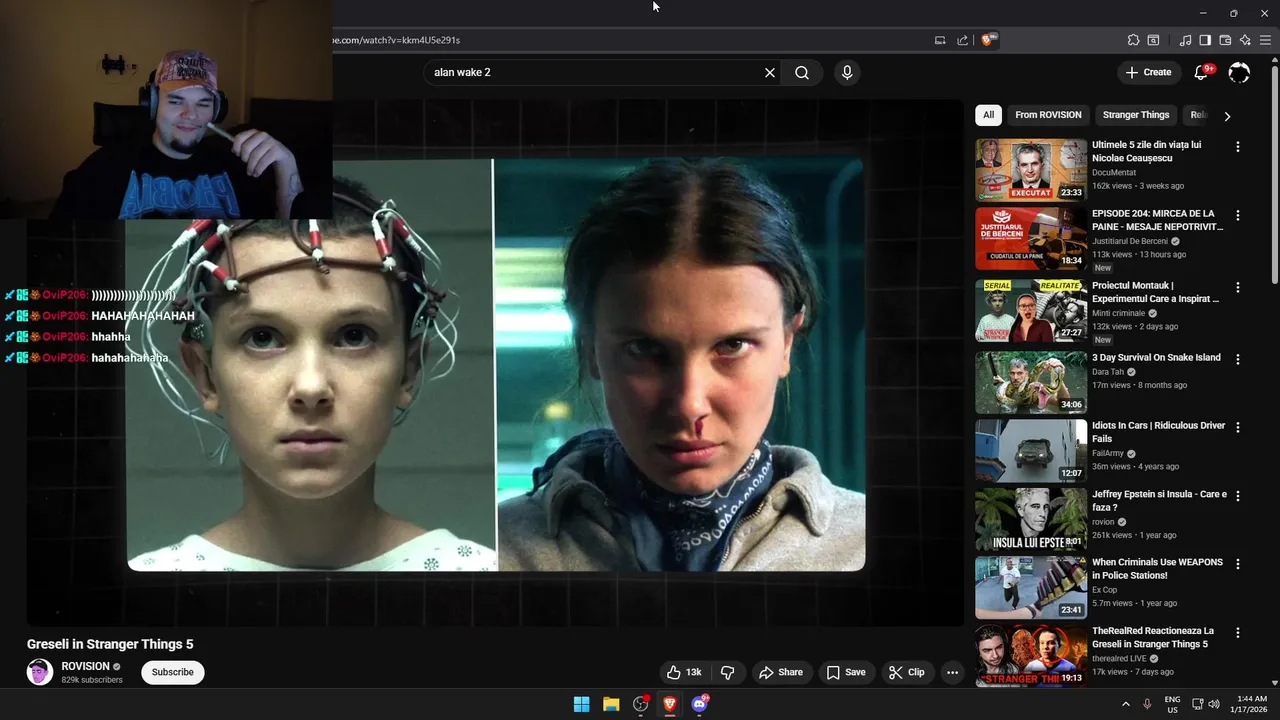Open Brave Leo AI sparkle icon
This screenshot has height=720, width=1280.
(1245, 40)
